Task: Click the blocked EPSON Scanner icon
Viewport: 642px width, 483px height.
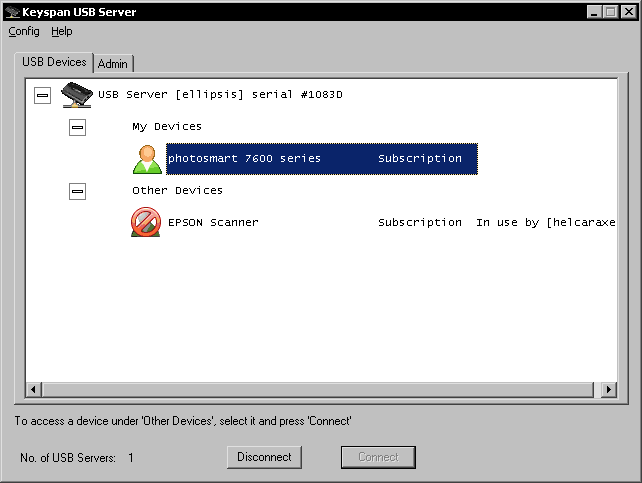Action: point(146,222)
